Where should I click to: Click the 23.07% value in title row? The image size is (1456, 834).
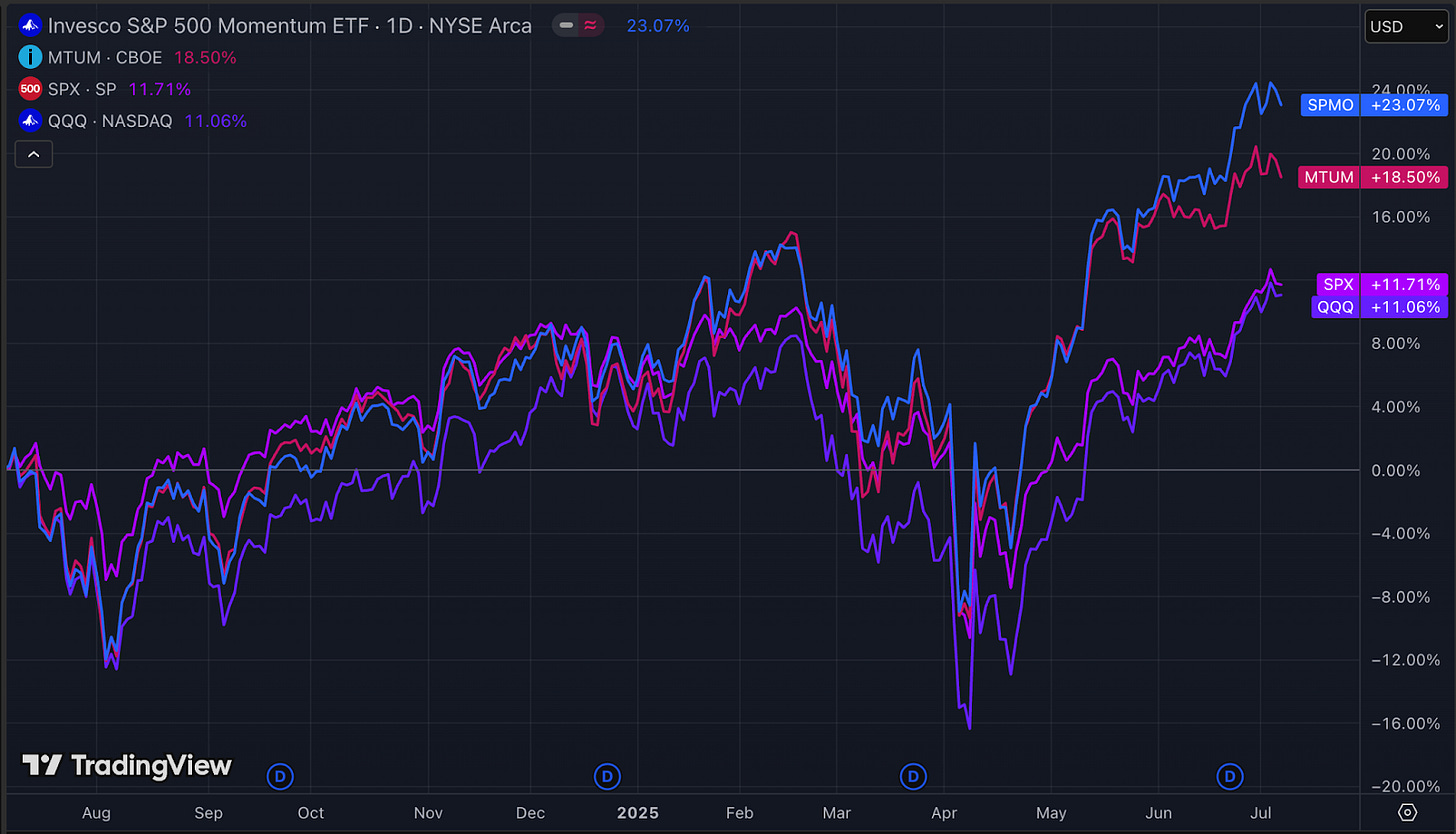click(658, 25)
